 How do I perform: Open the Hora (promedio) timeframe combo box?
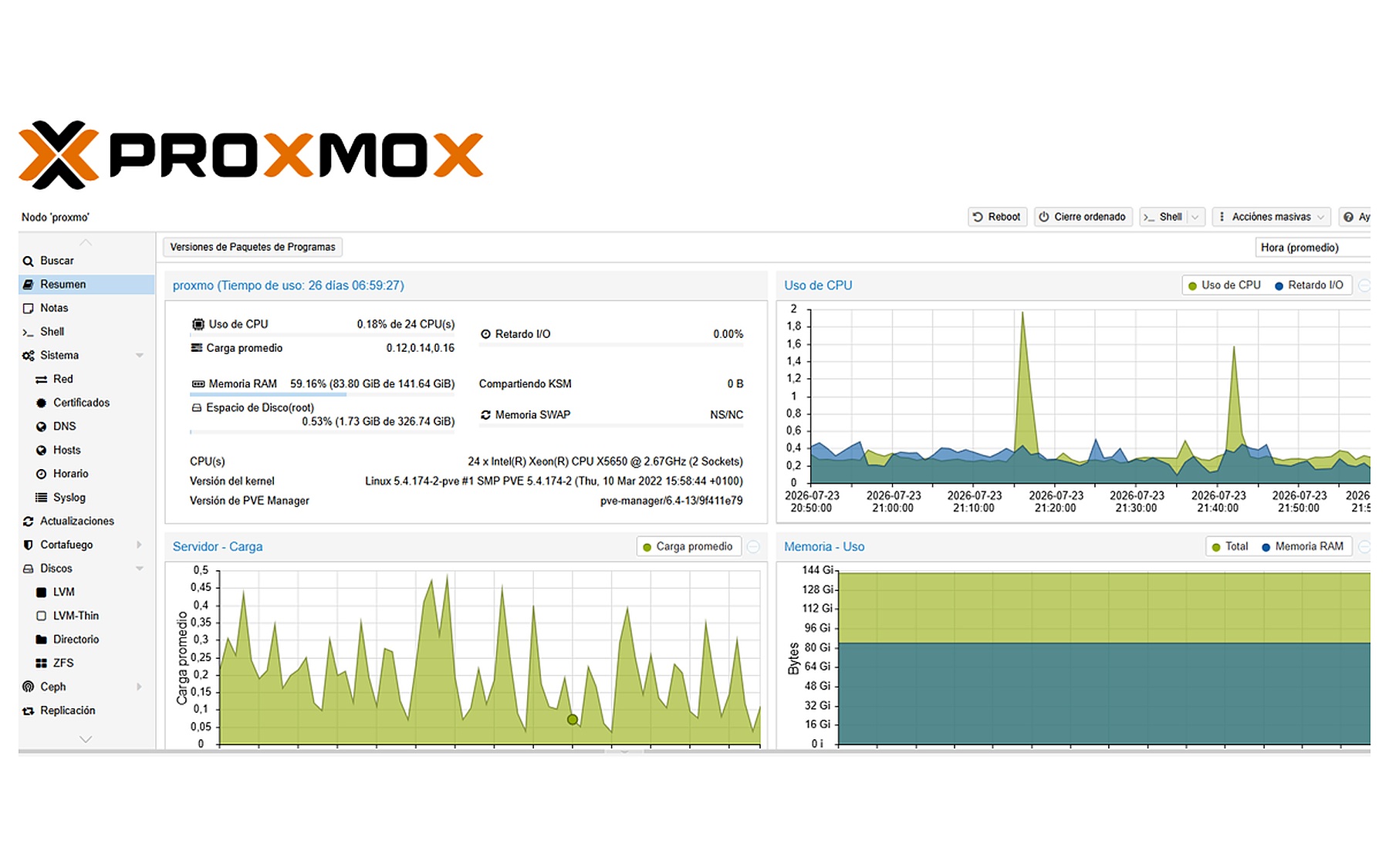[x=1313, y=248]
